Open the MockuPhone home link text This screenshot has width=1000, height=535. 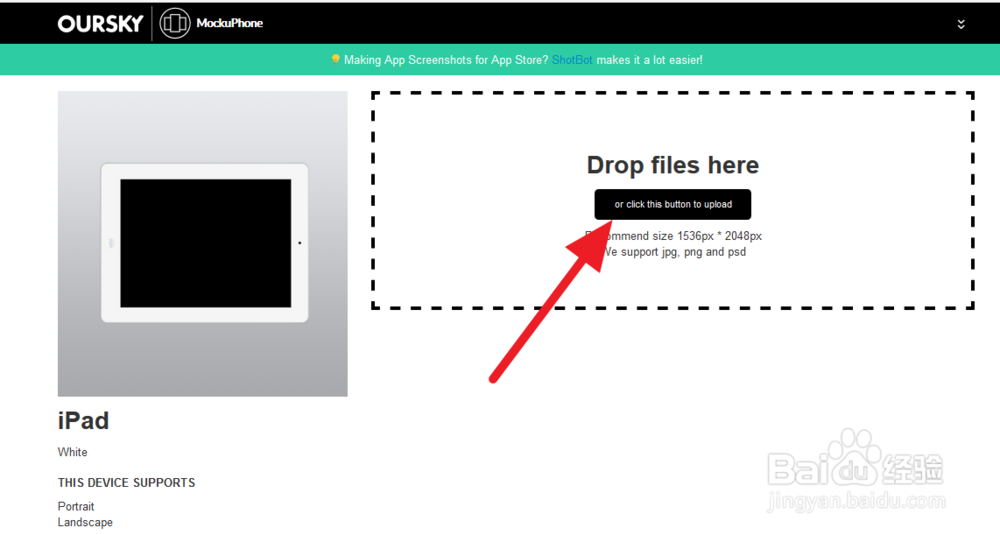click(x=230, y=24)
